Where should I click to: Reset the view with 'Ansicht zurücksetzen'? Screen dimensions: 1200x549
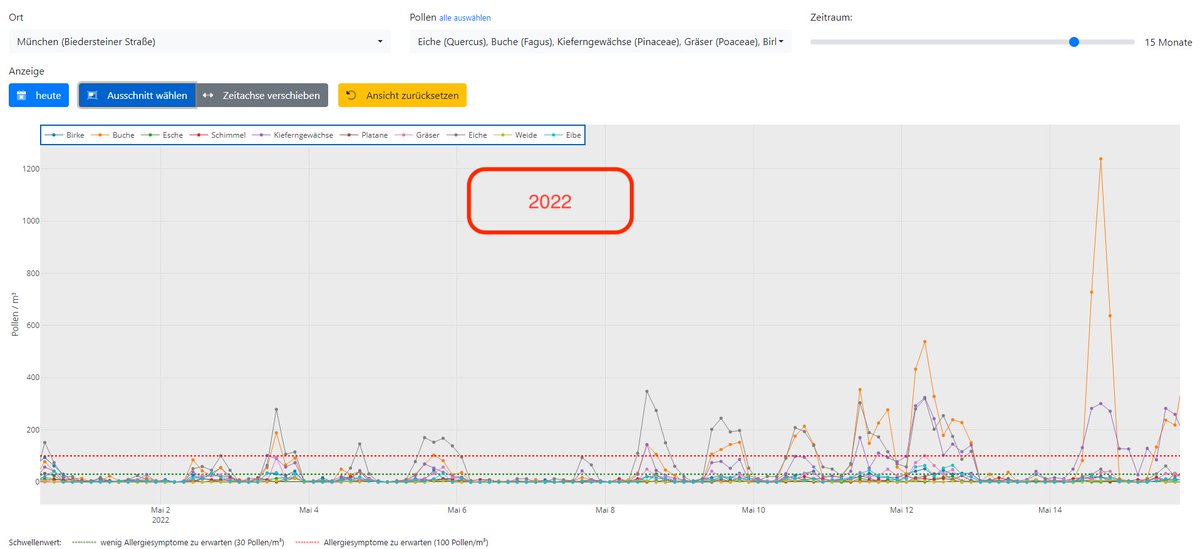click(402, 96)
